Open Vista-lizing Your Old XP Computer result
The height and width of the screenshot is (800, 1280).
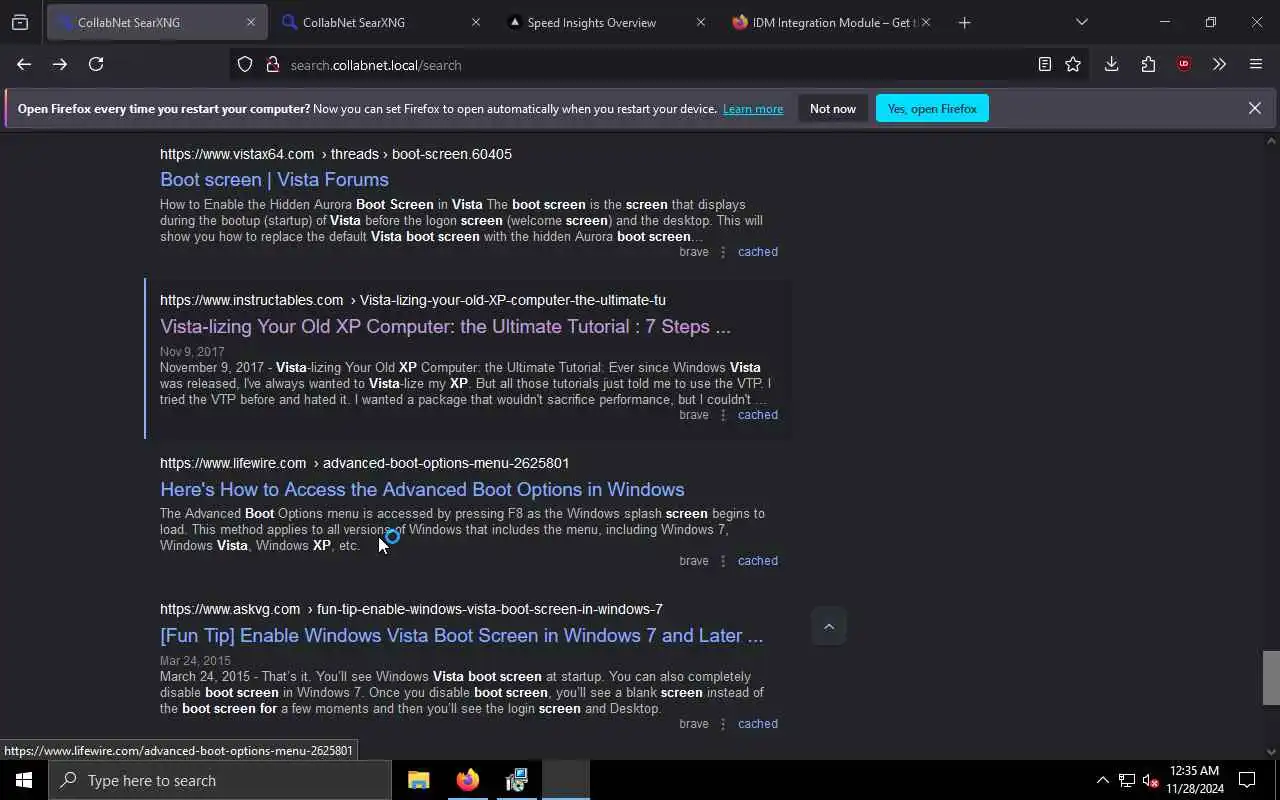(445, 327)
